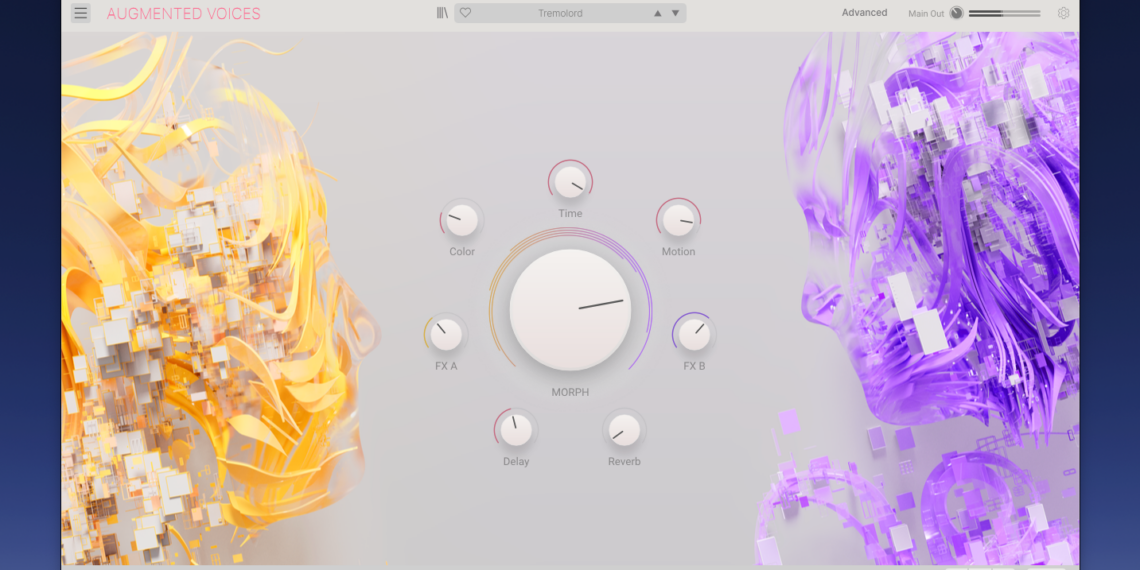This screenshot has height=570, width=1140.
Task: Favorite the Tremolord preset with heart icon
Action: tap(465, 13)
